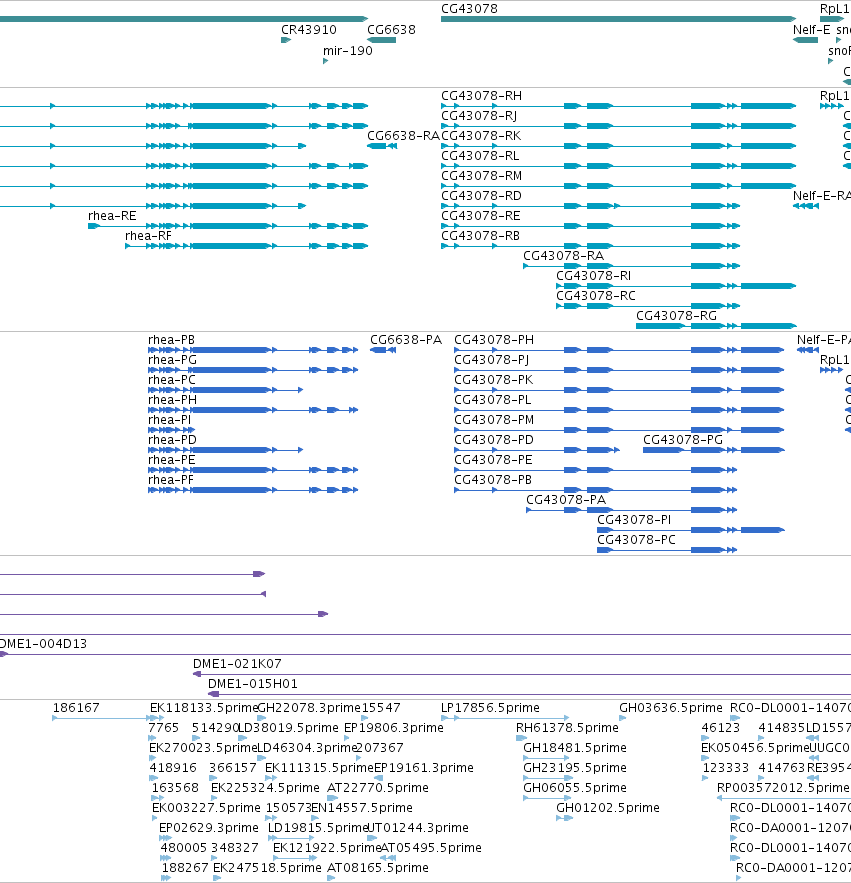Select the AT05495.5prime EST label
Viewport: 851px width, 883px height.
point(431,848)
